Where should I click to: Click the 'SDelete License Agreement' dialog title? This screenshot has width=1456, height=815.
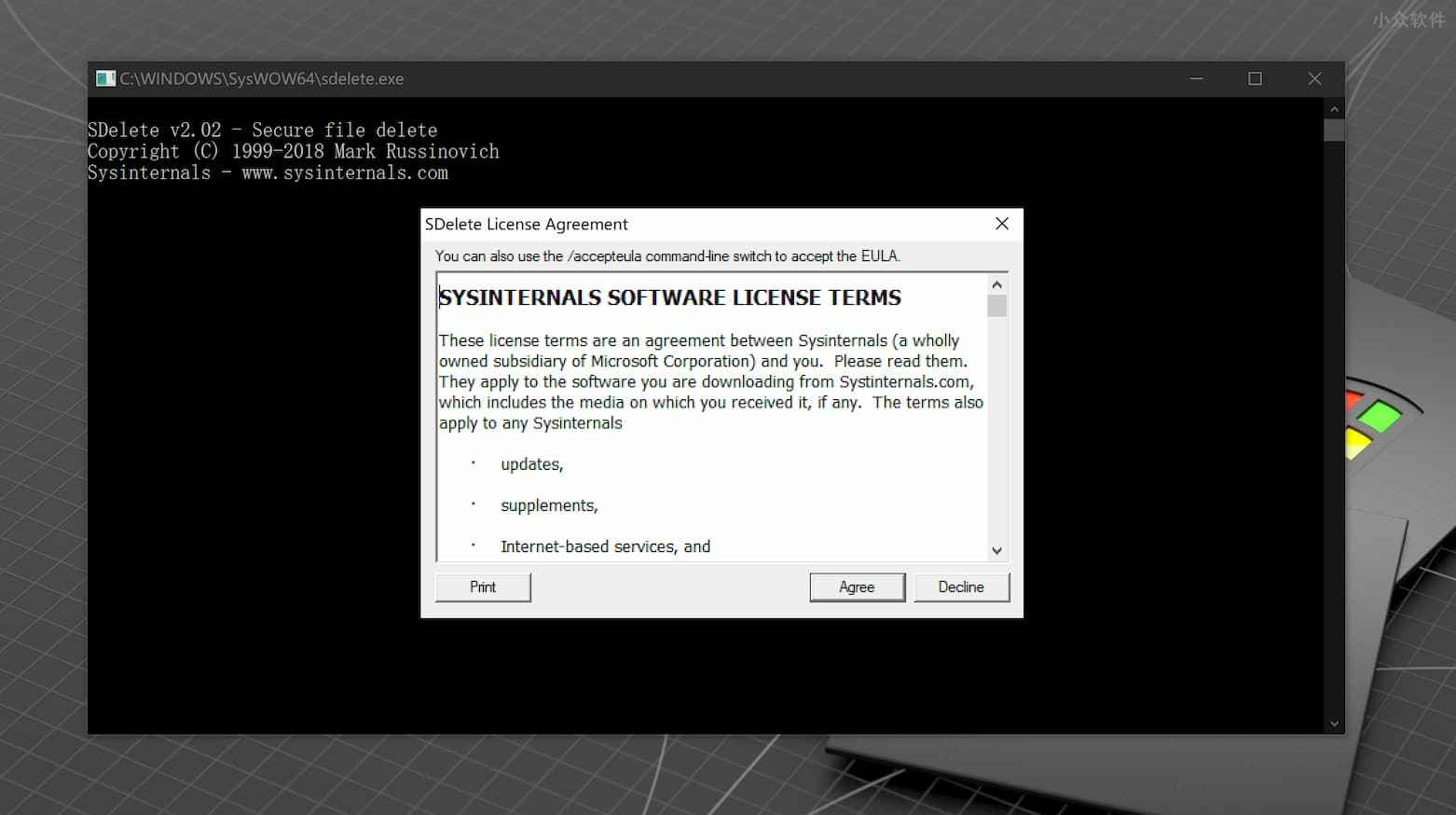[x=527, y=224]
